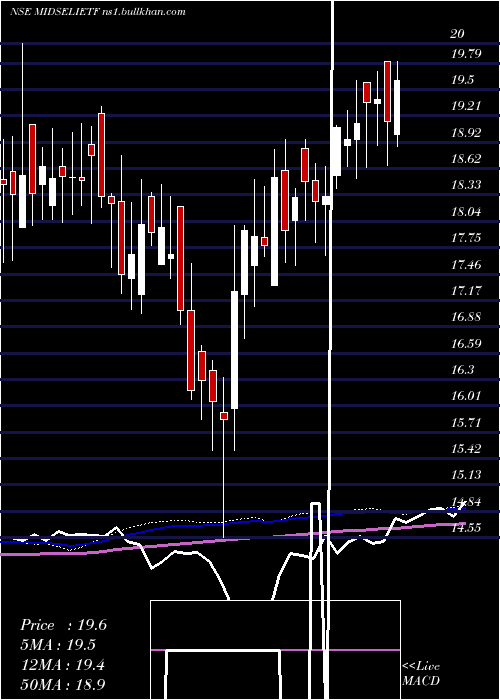Click the tall white candle rising from the chart low
The height and width of the screenshot is (700, 500).
coord(234,350)
